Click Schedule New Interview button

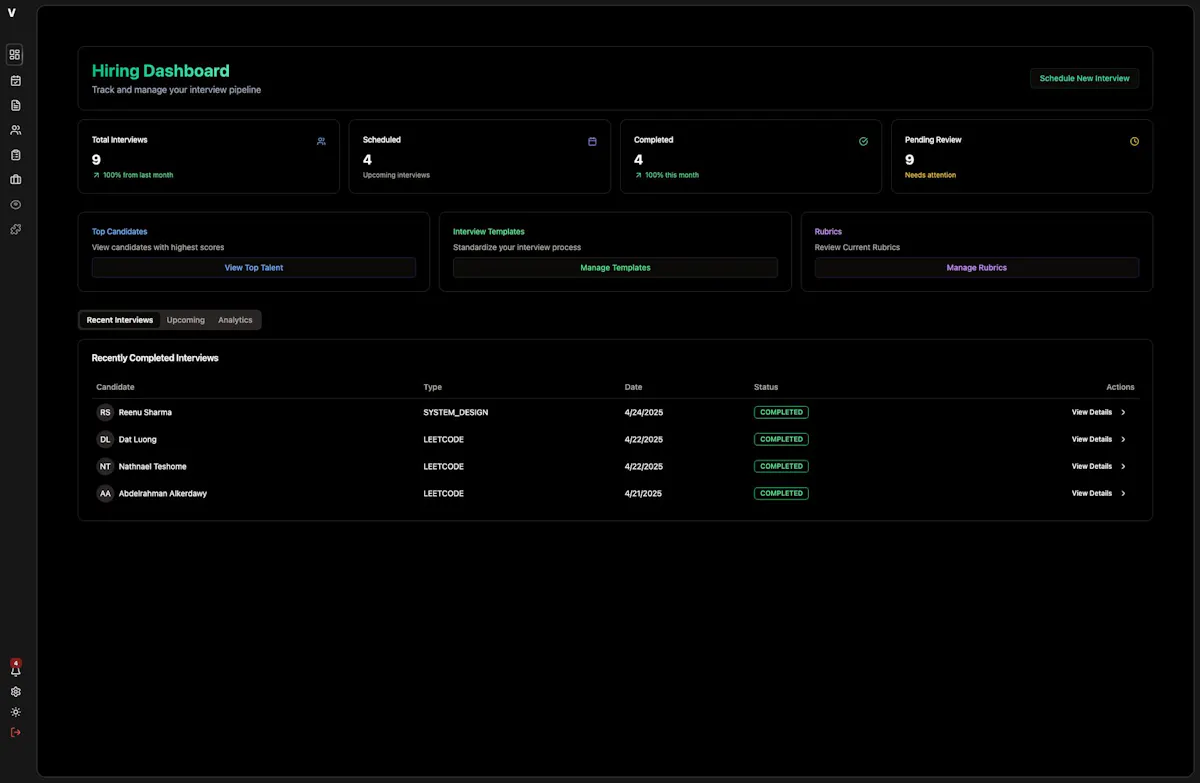tap(1084, 78)
